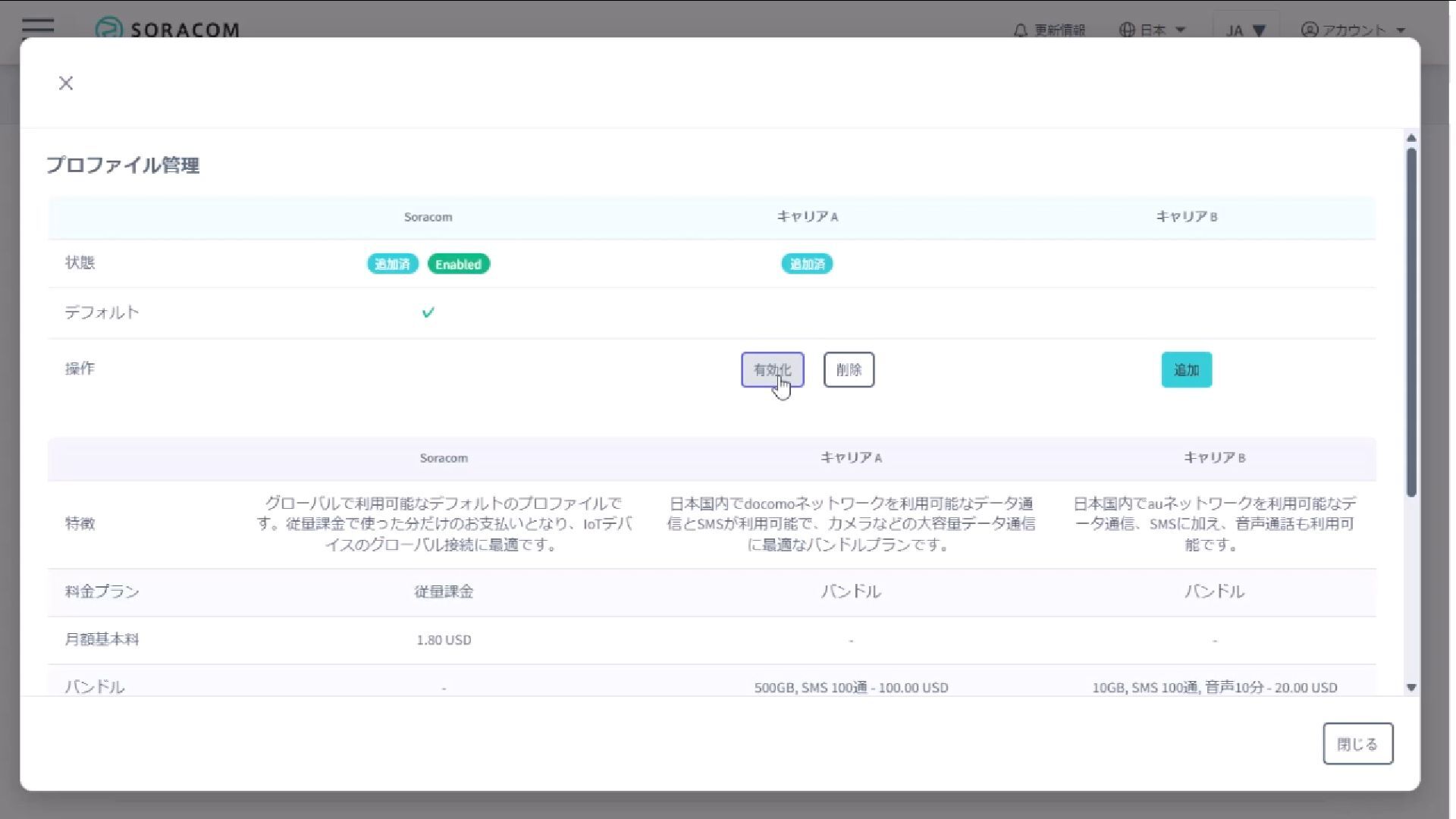The width and height of the screenshot is (1456, 819).
Task: Click the 特徴 row label
Action: [80, 524]
